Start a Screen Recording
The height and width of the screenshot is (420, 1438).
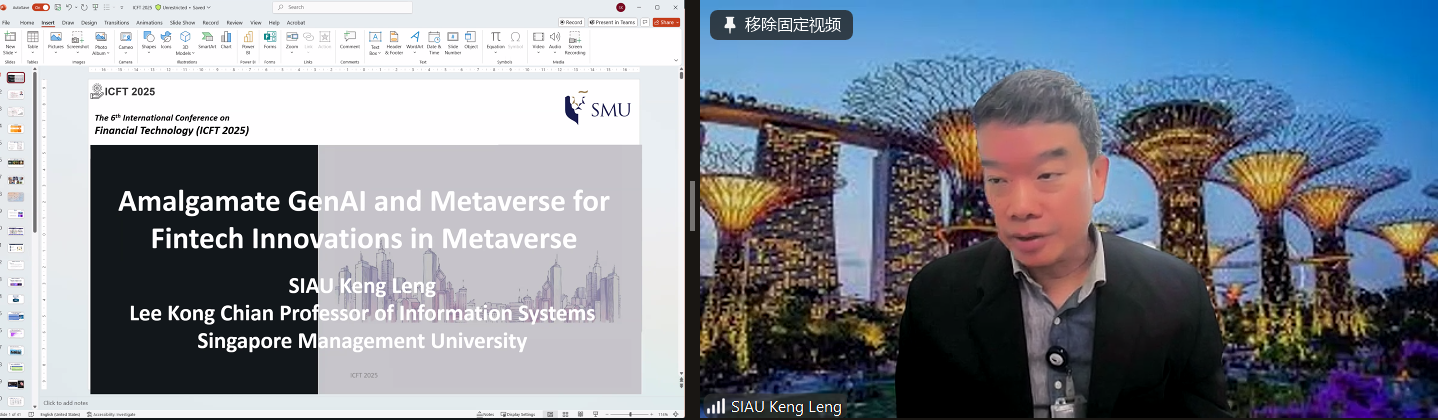(575, 40)
